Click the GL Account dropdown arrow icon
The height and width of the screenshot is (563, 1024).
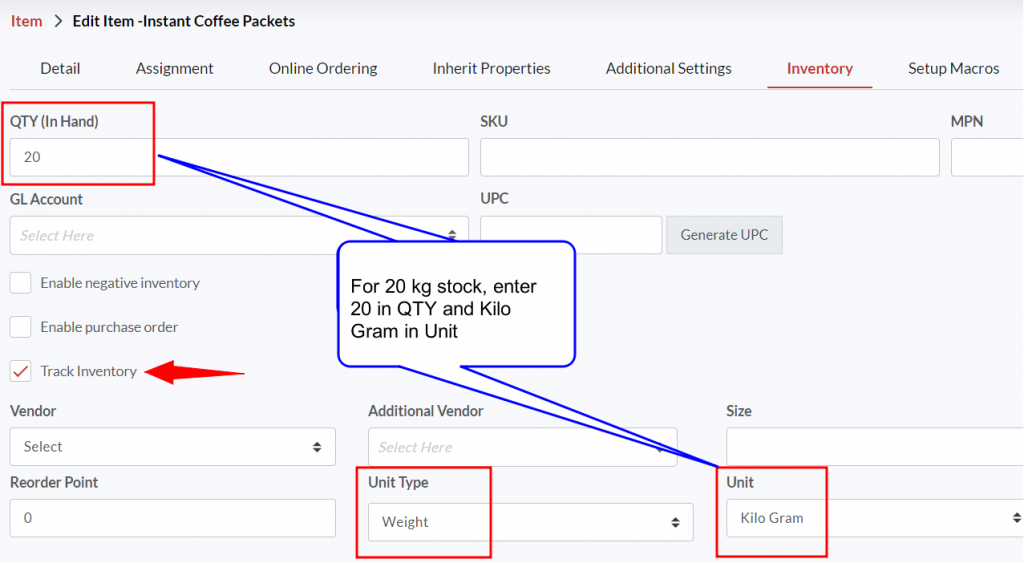[452, 234]
